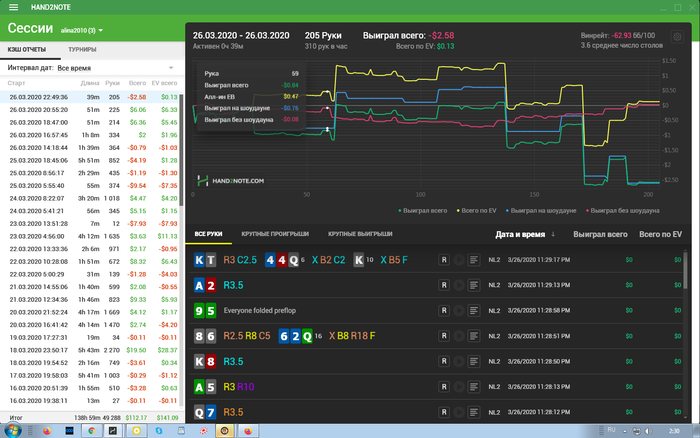Expand the 'Интервал дат' Все время dropdown
This screenshot has height=438, width=700.
tap(116, 68)
